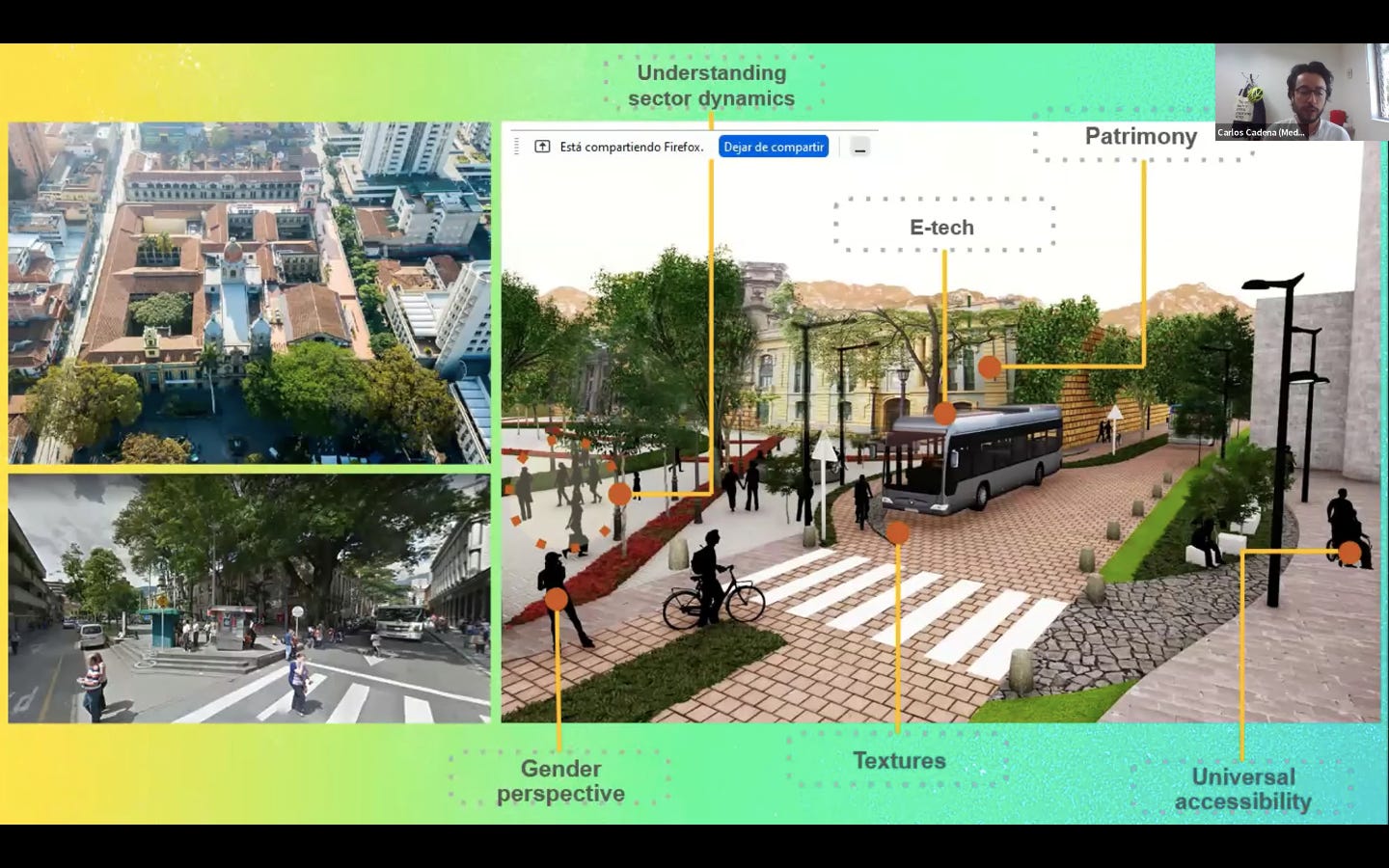Click the 'Dejar de compartir' button
The image size is (1389, 868).
774,147
